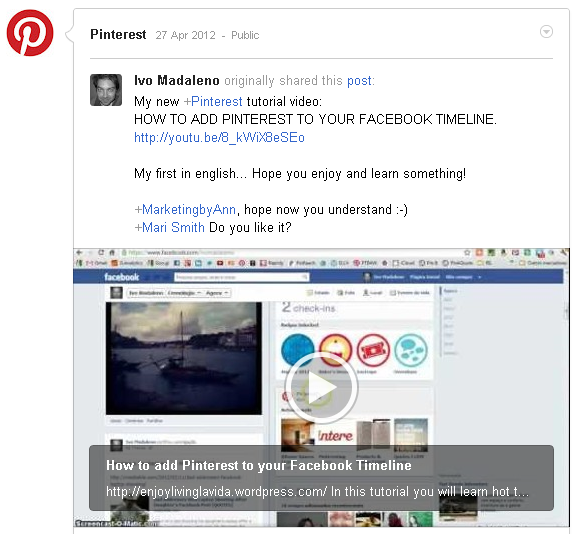Click the post date 27 Apr 2012
This screenshot has height=534, width=574.
click(186, 35)
